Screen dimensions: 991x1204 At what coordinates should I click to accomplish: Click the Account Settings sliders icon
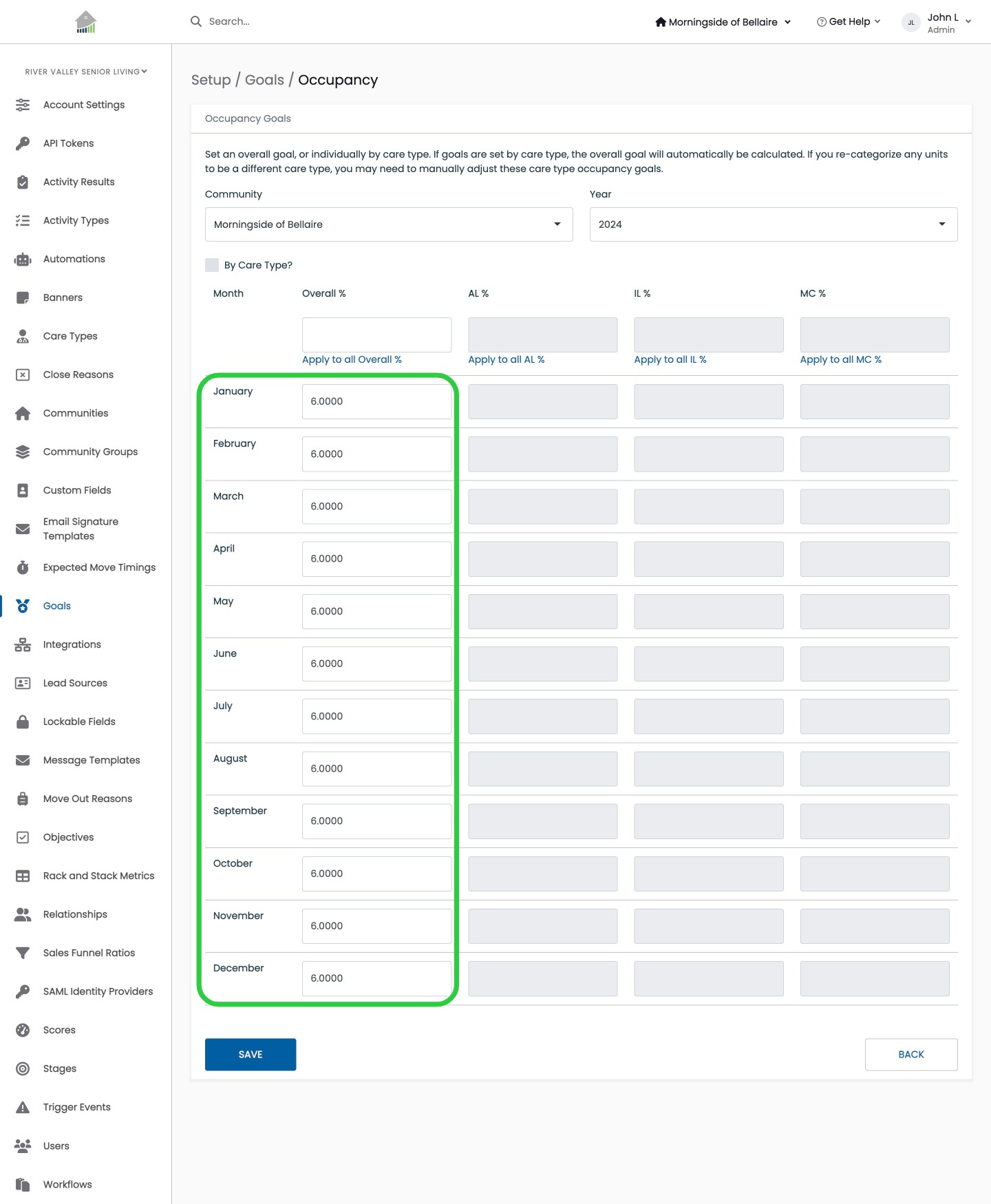coord(23,105)
